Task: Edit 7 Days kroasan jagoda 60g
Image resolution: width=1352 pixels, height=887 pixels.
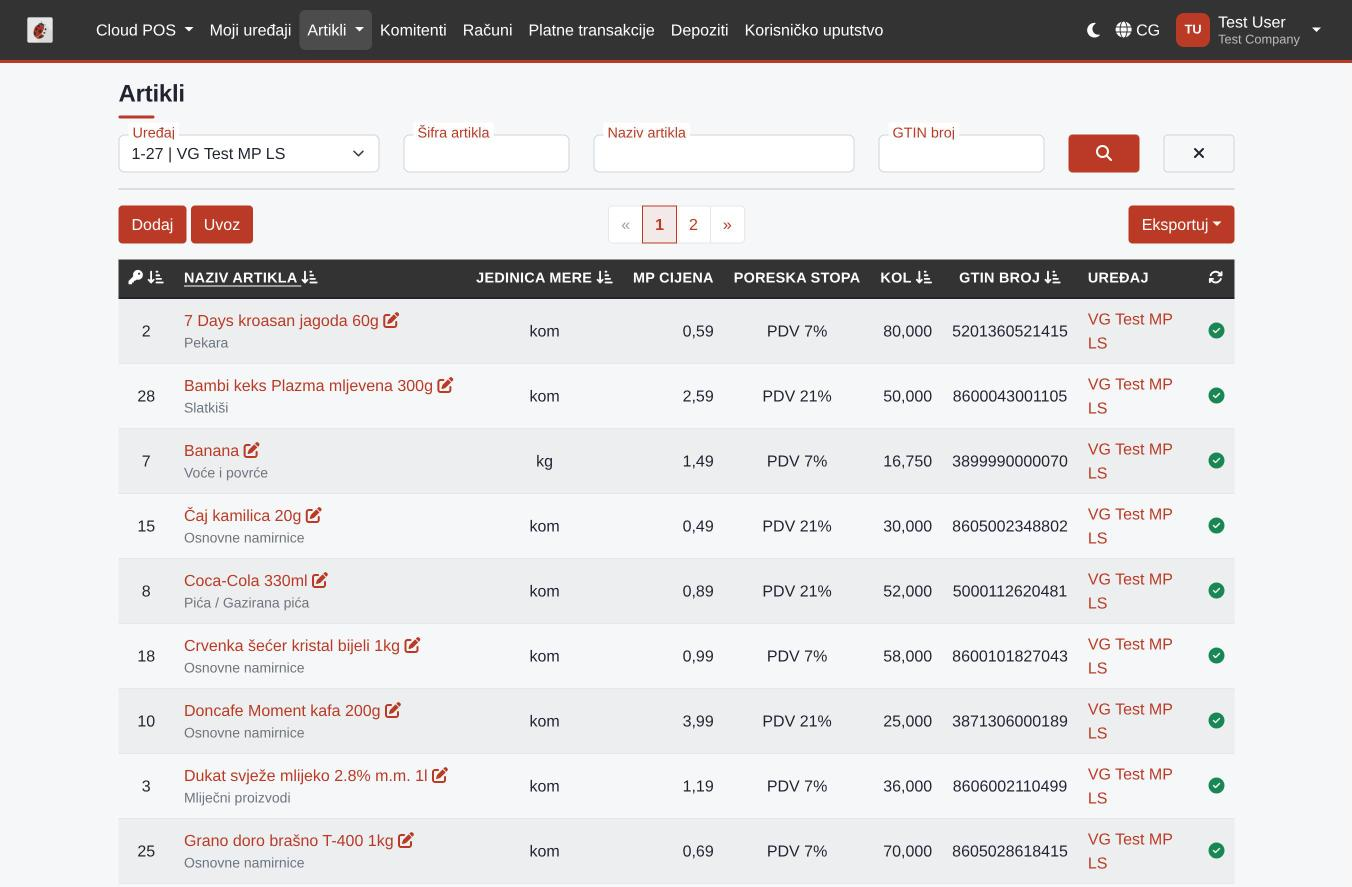Action: [391, 320]
